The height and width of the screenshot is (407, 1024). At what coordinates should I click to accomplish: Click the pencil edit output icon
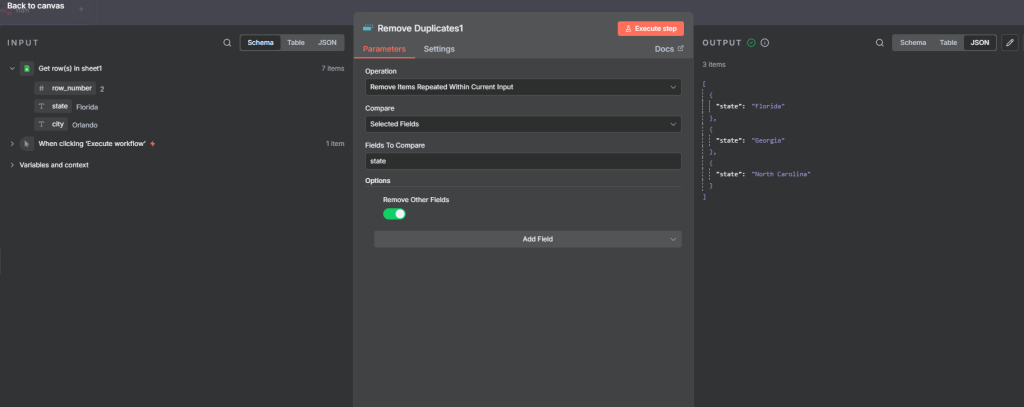pos(1010,43)
